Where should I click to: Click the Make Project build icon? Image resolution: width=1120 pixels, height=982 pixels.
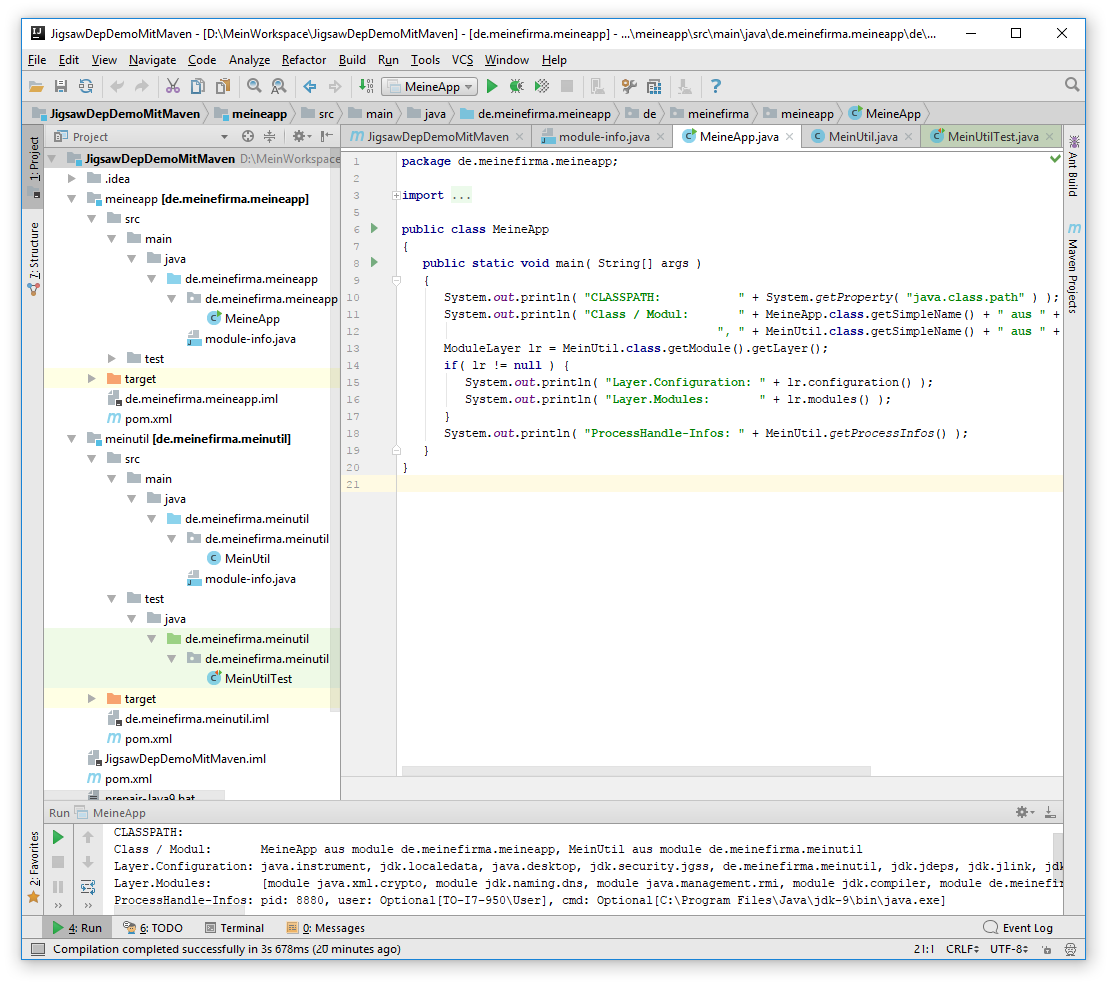point(366,86)
